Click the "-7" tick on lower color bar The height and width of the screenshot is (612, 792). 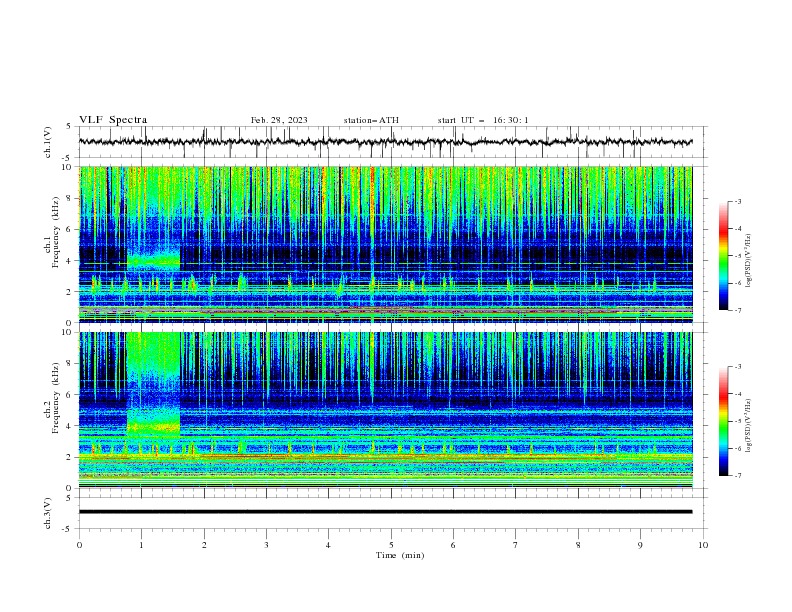(737, 475)
